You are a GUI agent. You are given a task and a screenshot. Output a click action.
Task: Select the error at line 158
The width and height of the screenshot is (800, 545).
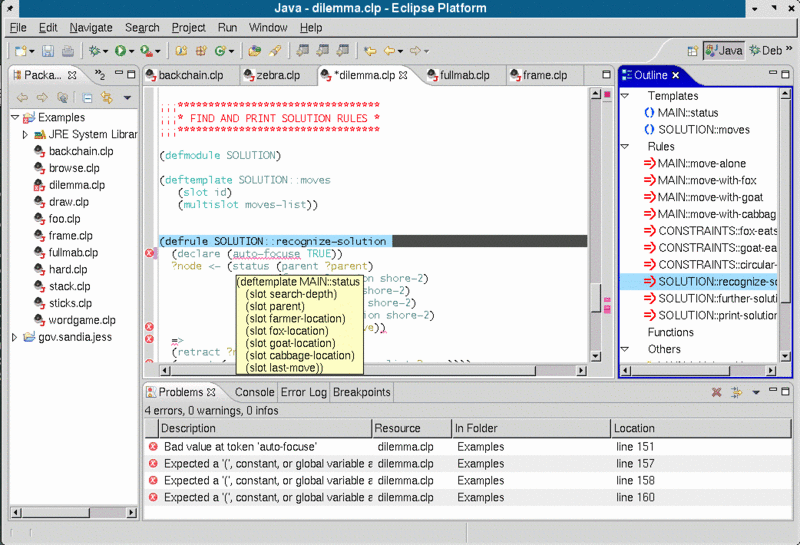(467, 480)
